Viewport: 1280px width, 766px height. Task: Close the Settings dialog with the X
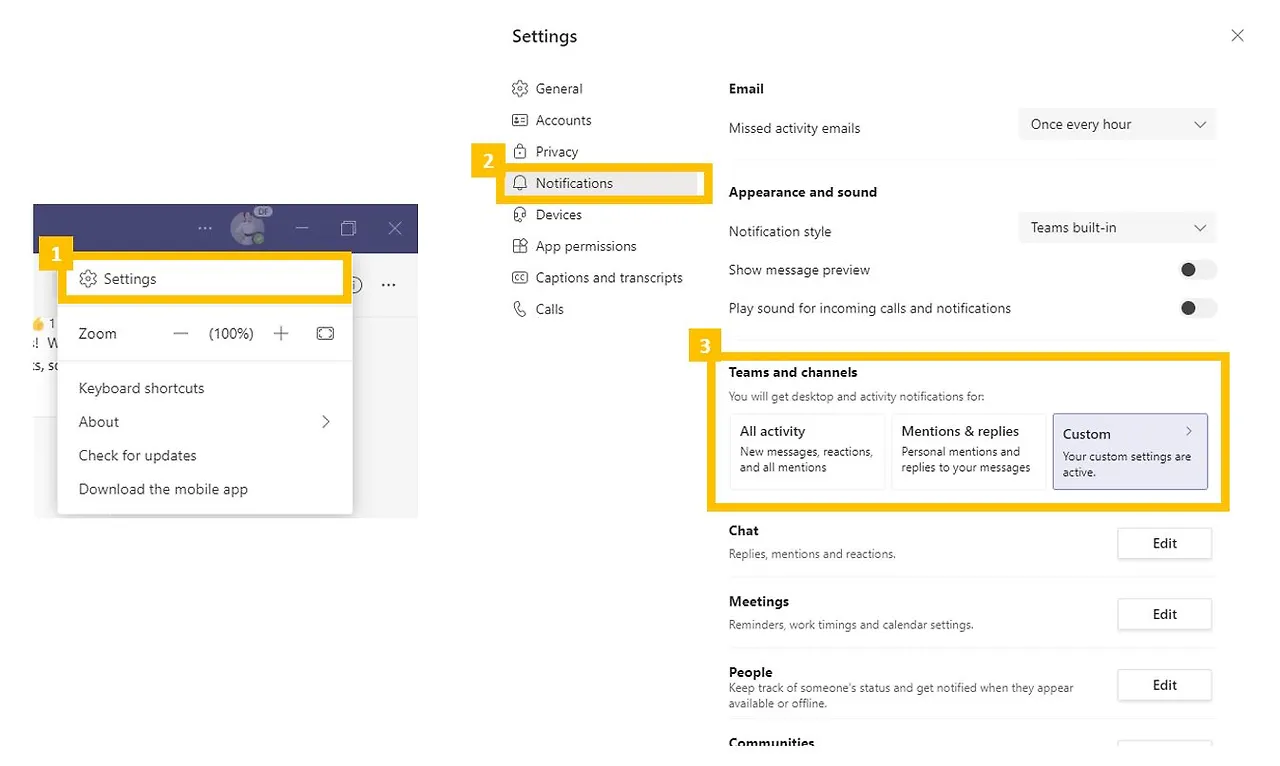tap(1237, 36)
